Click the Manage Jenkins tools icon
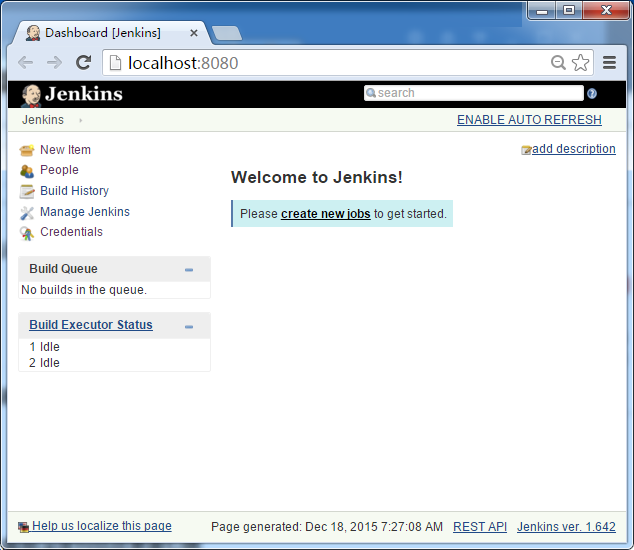The width and height of the screenshot is (634, 550). [x=27, y=213]
